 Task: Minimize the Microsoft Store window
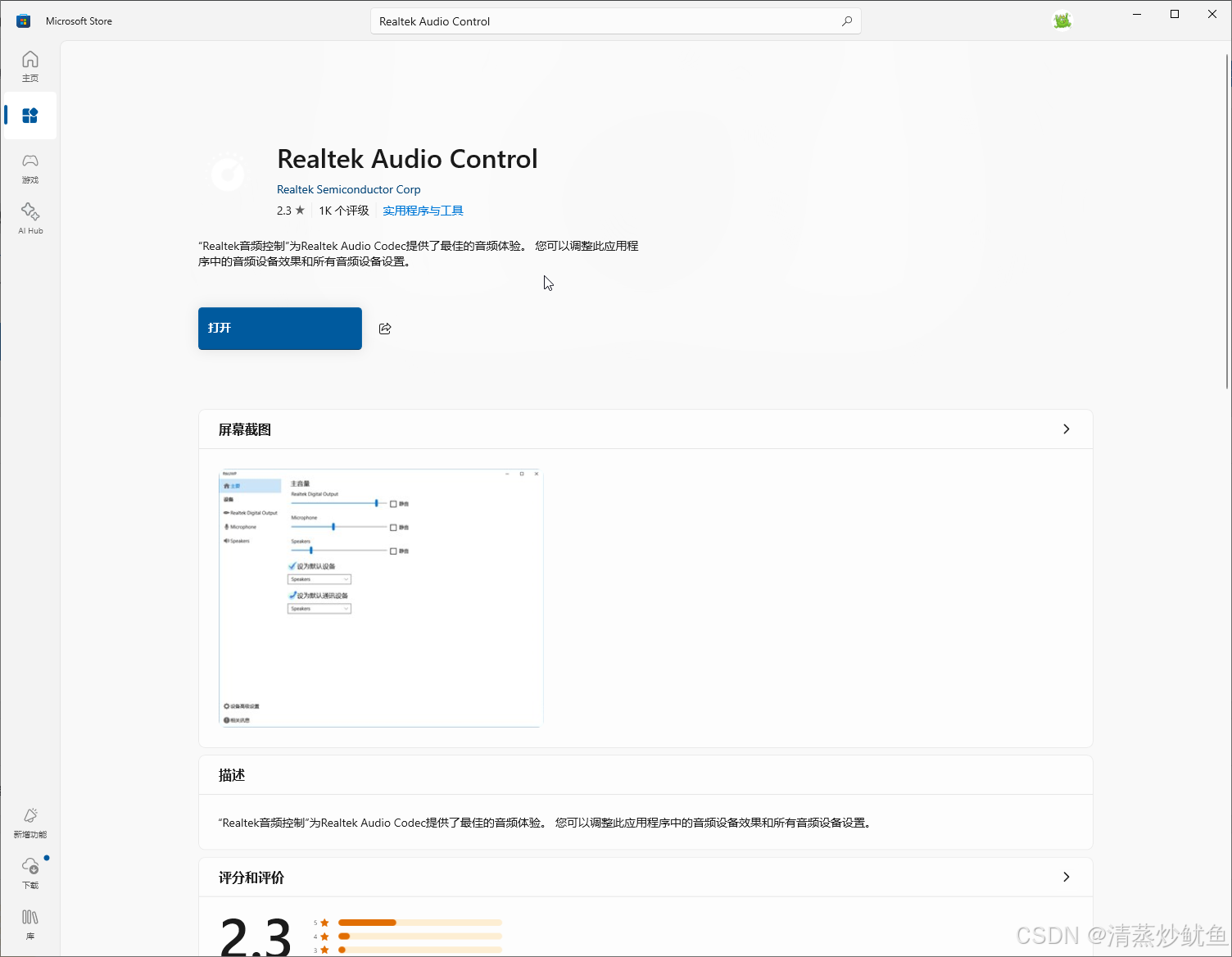pos(1137,14)
